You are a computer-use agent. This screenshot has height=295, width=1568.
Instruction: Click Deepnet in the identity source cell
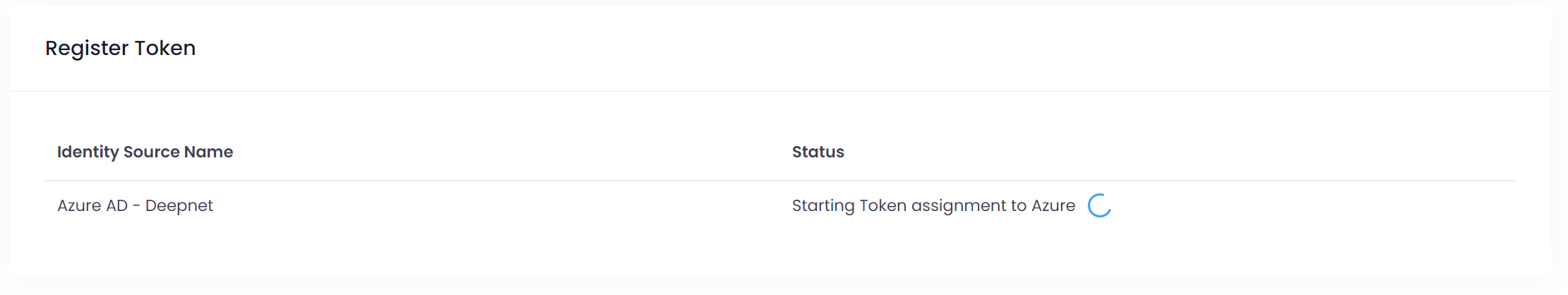click(179, 205)
